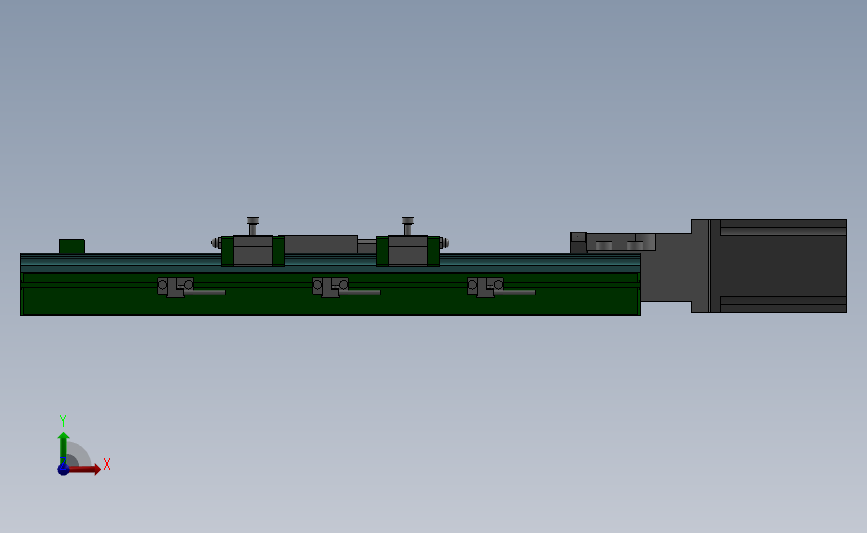The width and height of the screenshot is (867, 533).
Task: Select the small dark block left of the coupling
Action: click(x=578, y=243)
